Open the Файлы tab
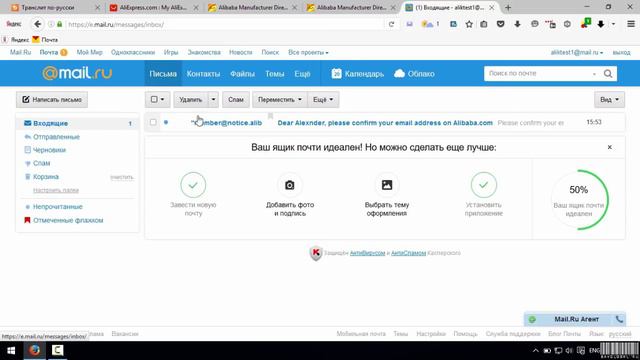Screen dimensions: 640x360 [242, 73]
